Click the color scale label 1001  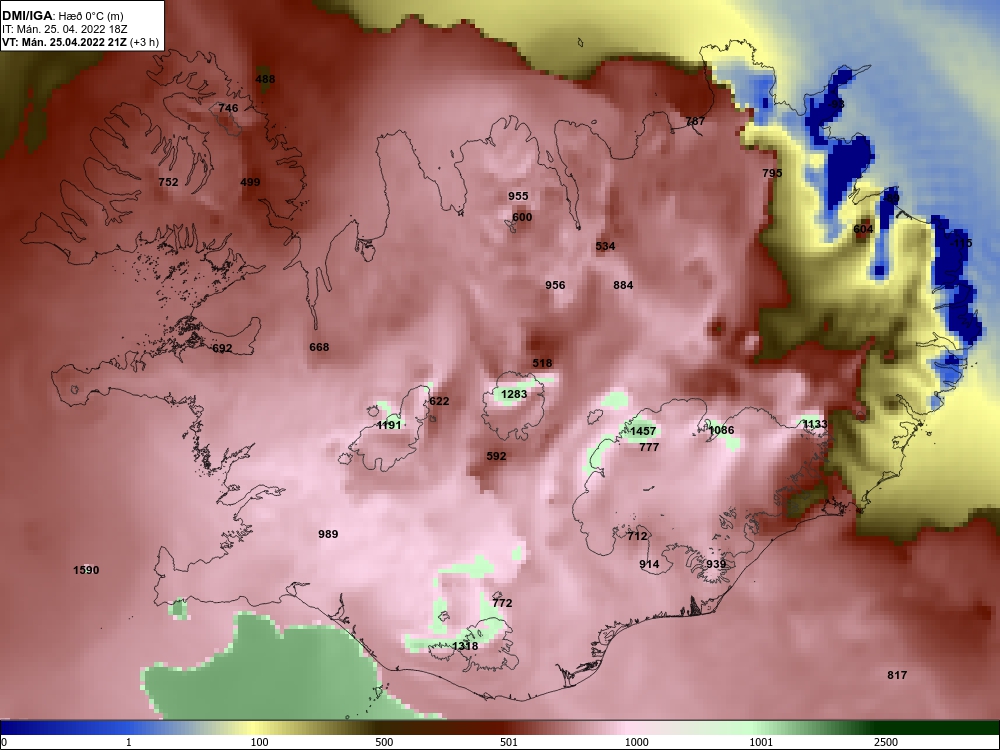pyautogui.click(x=761, y=742)
